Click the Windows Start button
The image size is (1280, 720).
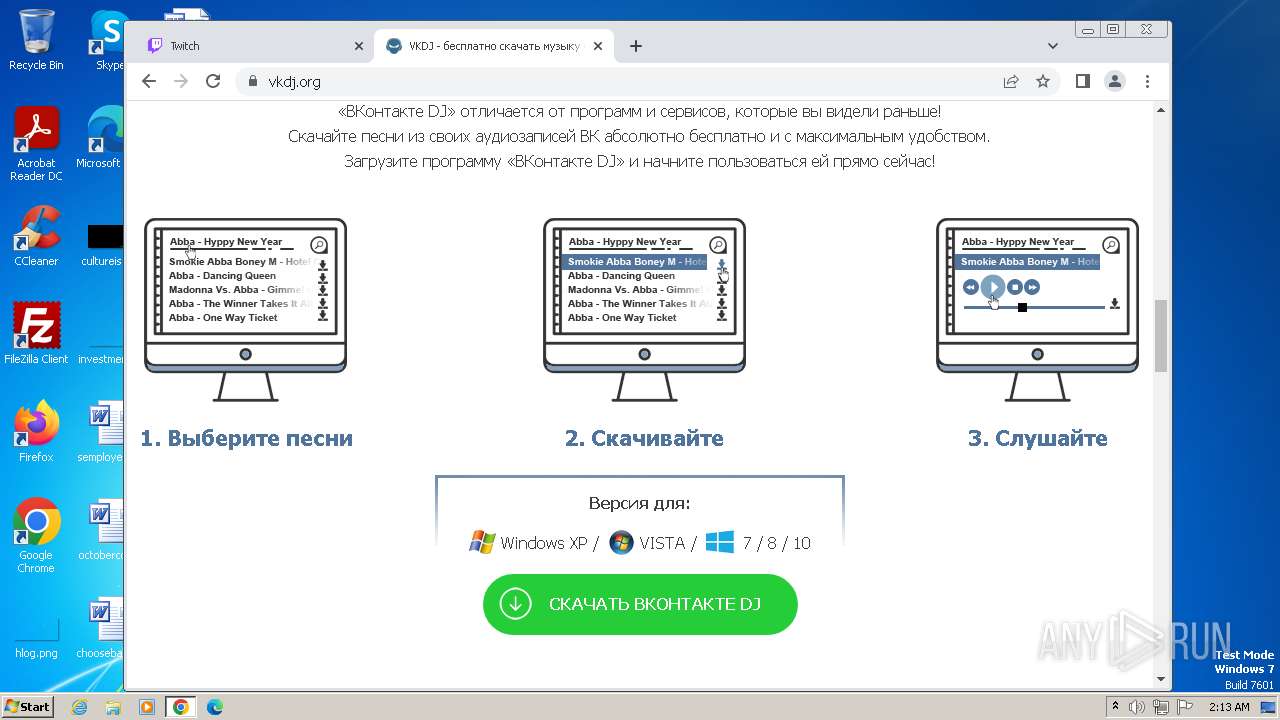pos(27,706)
